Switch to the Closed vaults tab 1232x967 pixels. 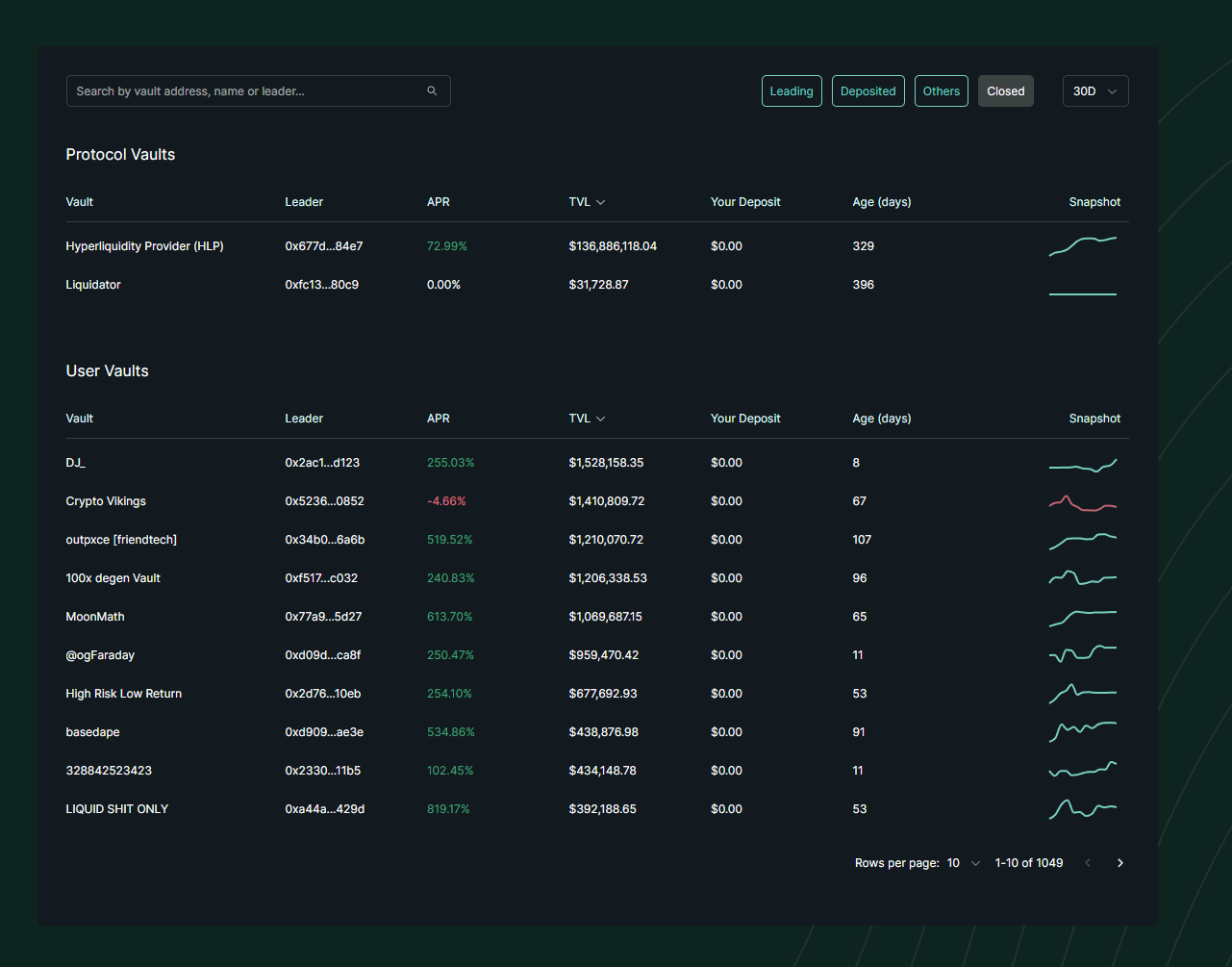[x=1005, y=90]
